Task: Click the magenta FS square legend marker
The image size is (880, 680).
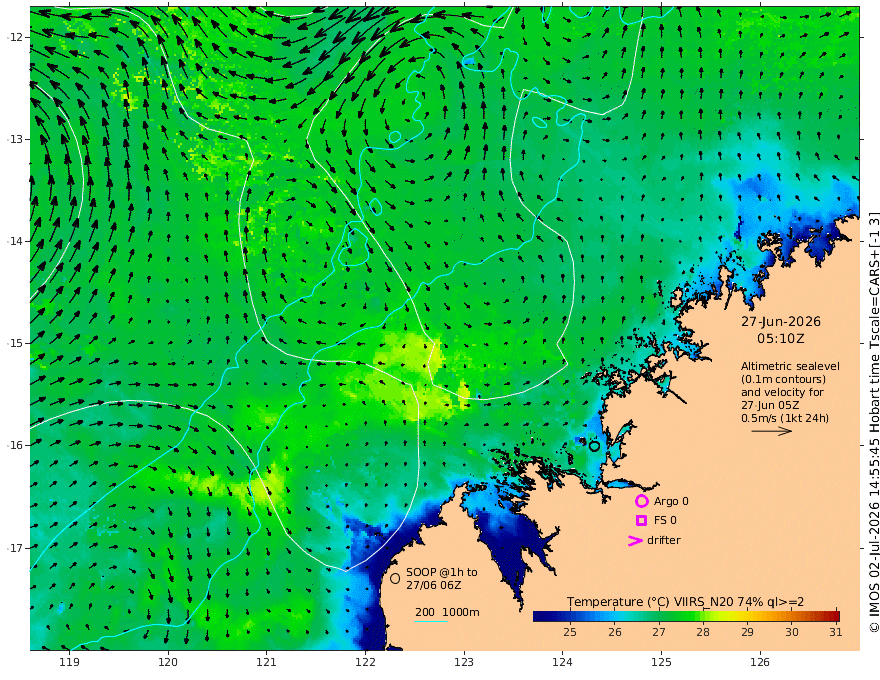Action: pos(641,520)
